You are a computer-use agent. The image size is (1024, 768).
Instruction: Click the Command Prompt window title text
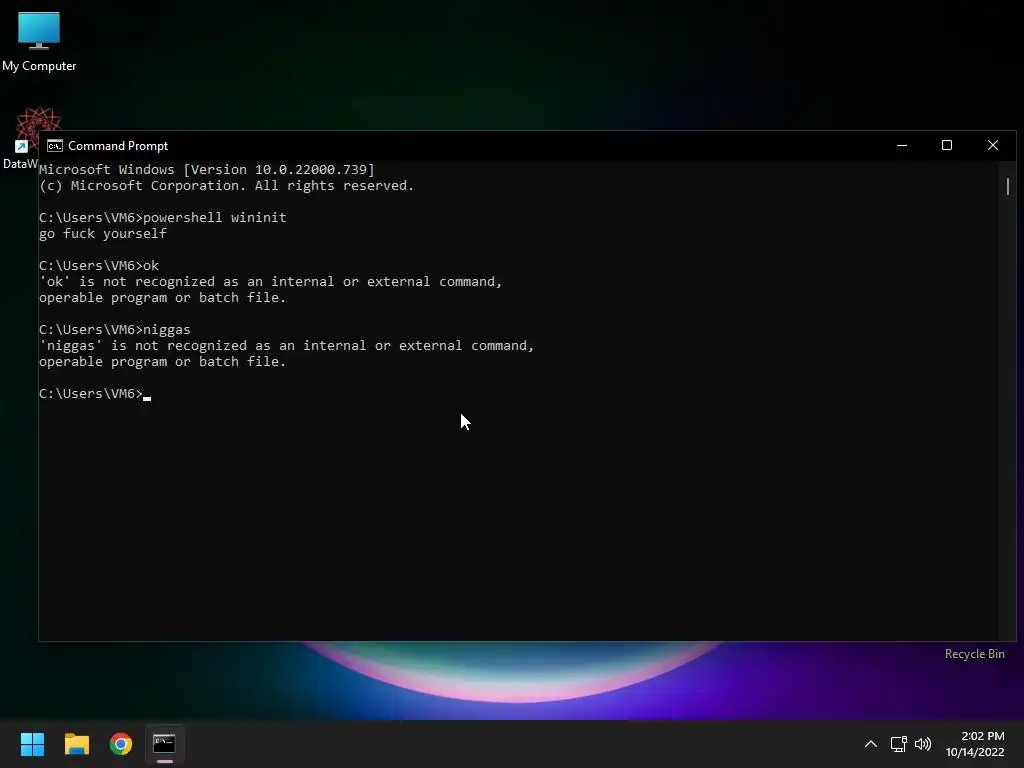click(x=118, y=146)
